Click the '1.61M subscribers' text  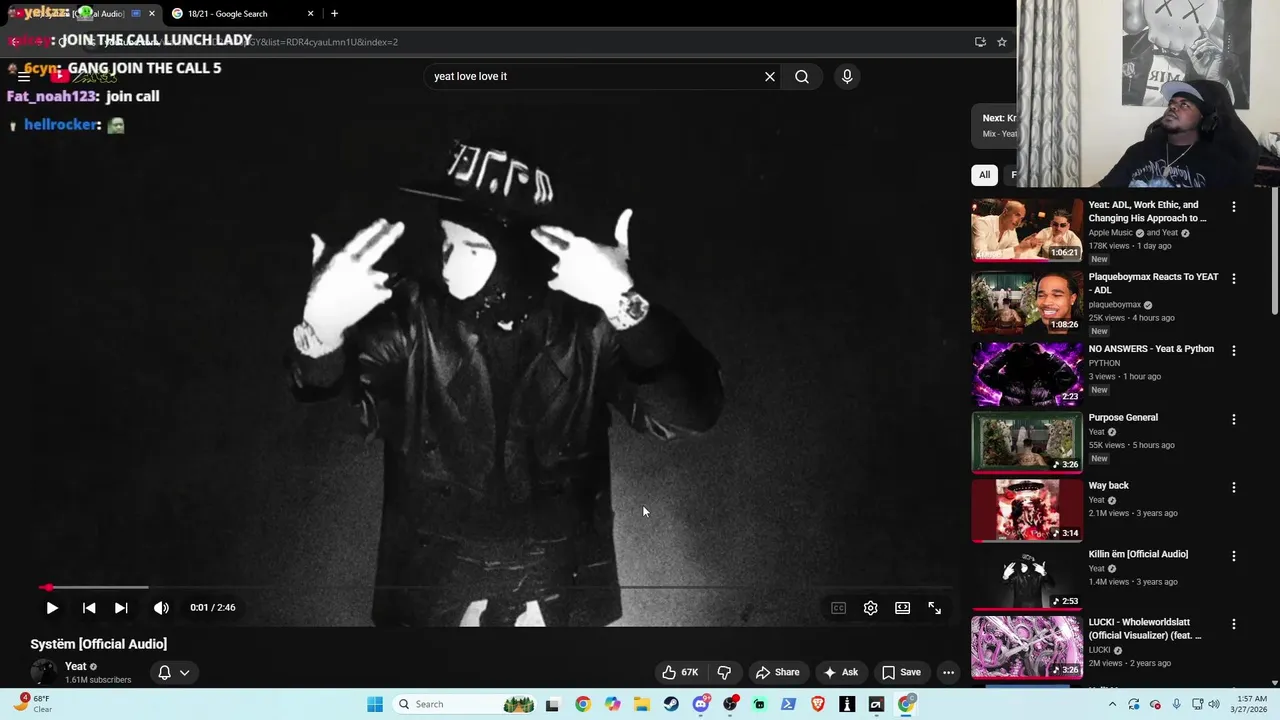(x=98, y=680)
